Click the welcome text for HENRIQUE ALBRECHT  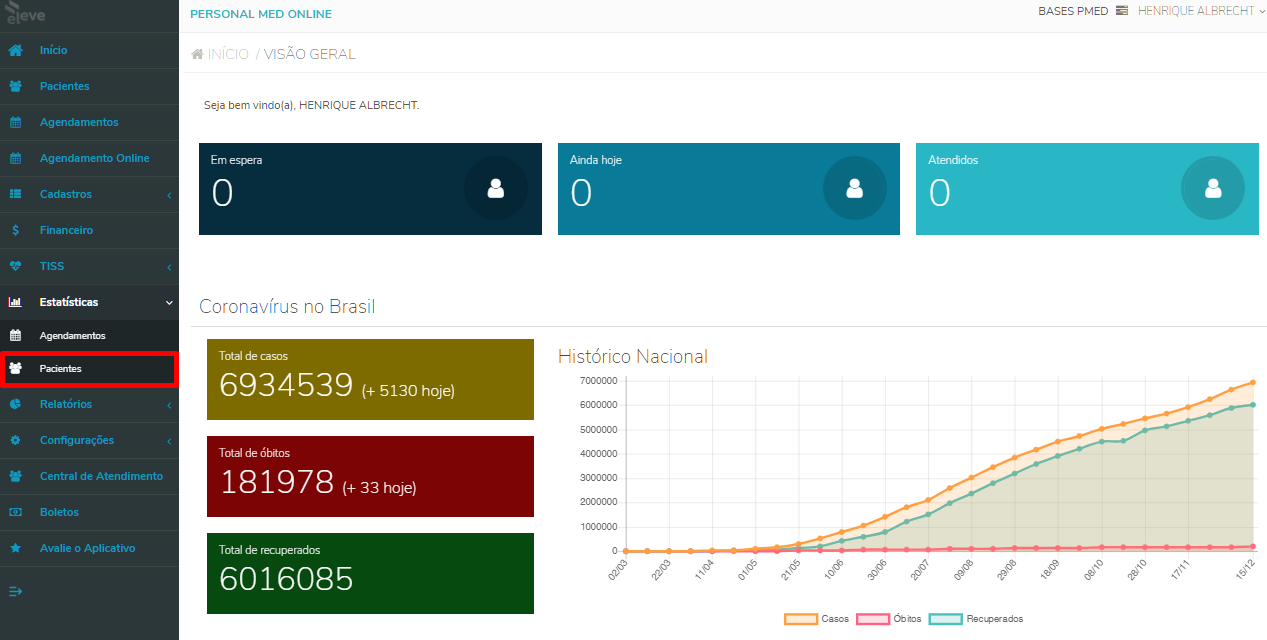[x=312, y=104]
